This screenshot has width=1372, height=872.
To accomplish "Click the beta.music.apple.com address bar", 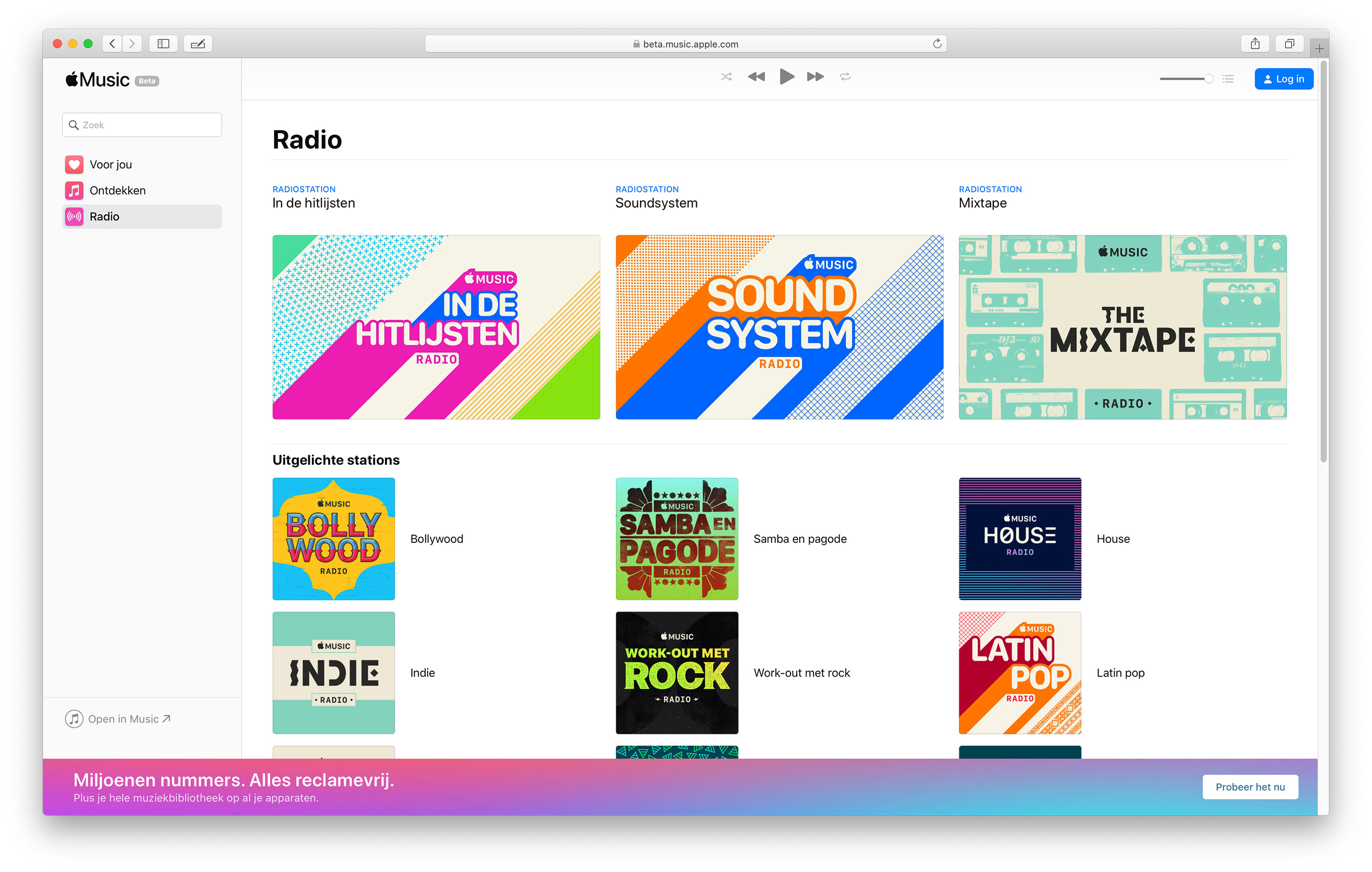I will click(685, 44).
